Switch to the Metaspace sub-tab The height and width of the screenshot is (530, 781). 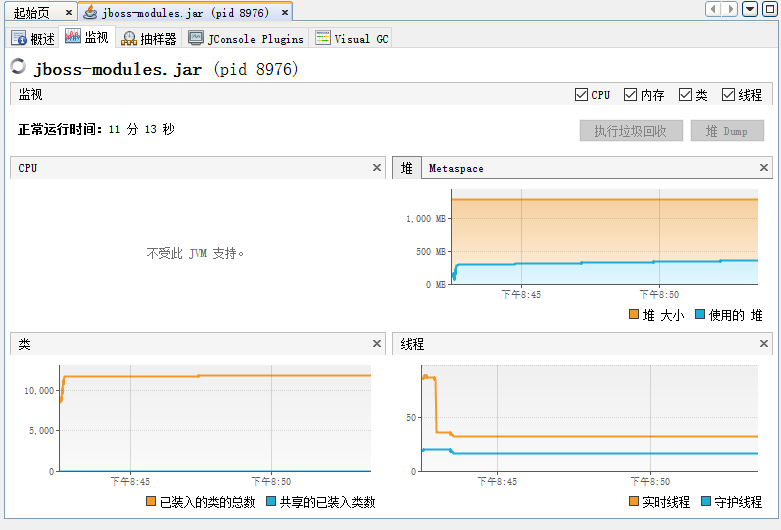click(x=456, y=168)
